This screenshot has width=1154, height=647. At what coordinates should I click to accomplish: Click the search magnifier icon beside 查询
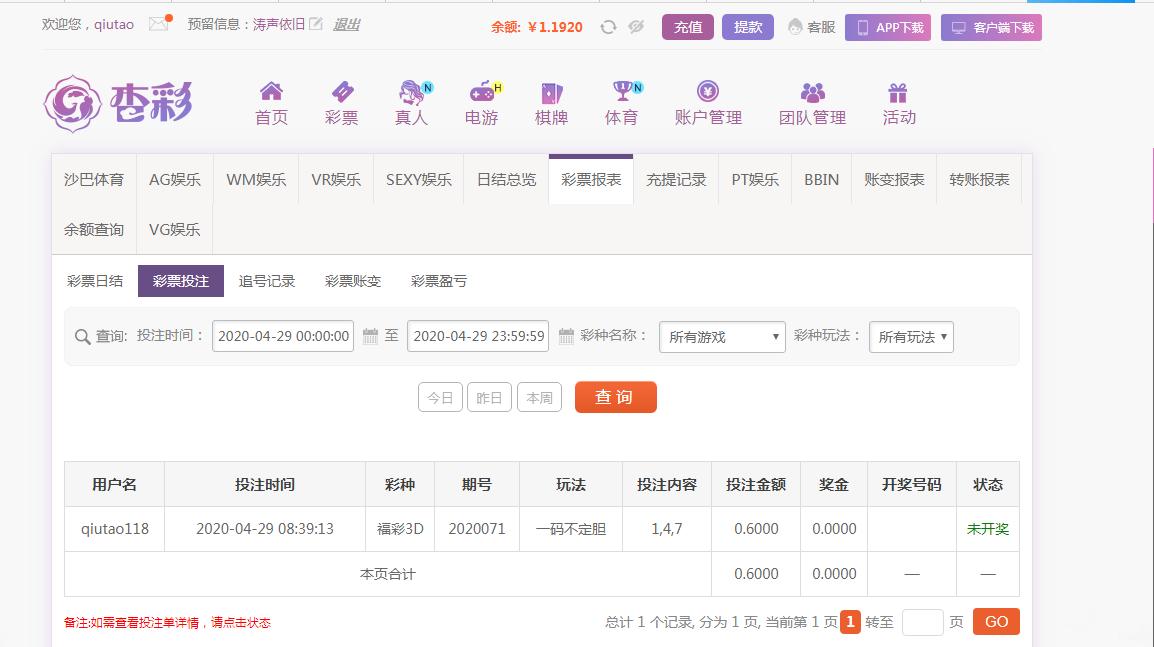[82, 337]
